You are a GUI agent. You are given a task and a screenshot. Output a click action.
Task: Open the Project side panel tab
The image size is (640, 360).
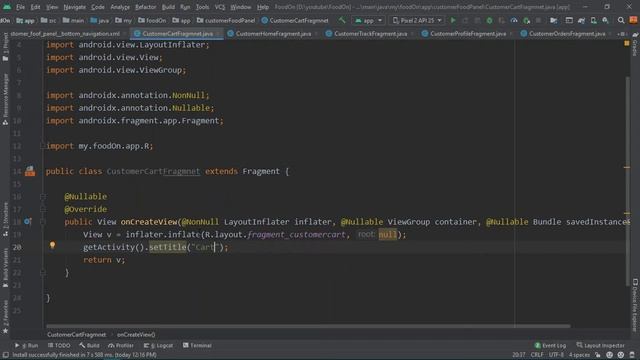coord(5,47)
